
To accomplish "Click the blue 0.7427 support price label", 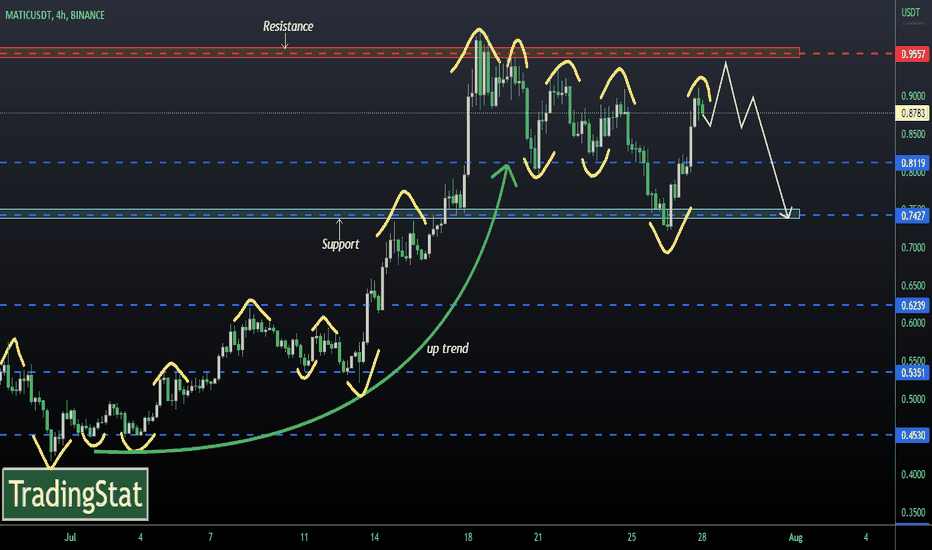I will 912,215.
